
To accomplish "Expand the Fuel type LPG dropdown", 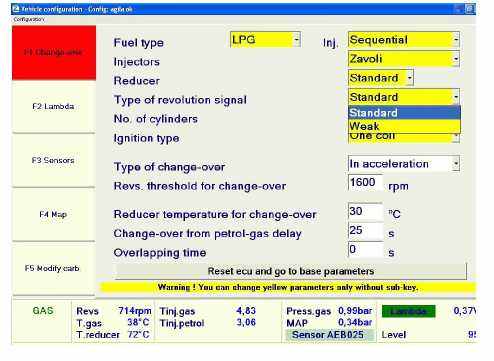I will pyautogui.click(x=265, y=40).
